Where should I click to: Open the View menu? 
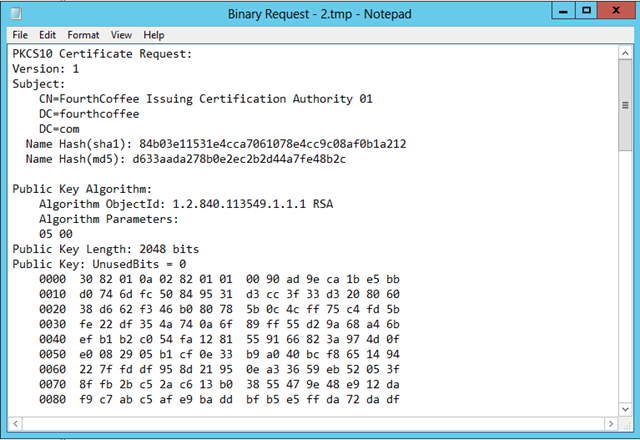pyautogui.click(x=121, y=35)
